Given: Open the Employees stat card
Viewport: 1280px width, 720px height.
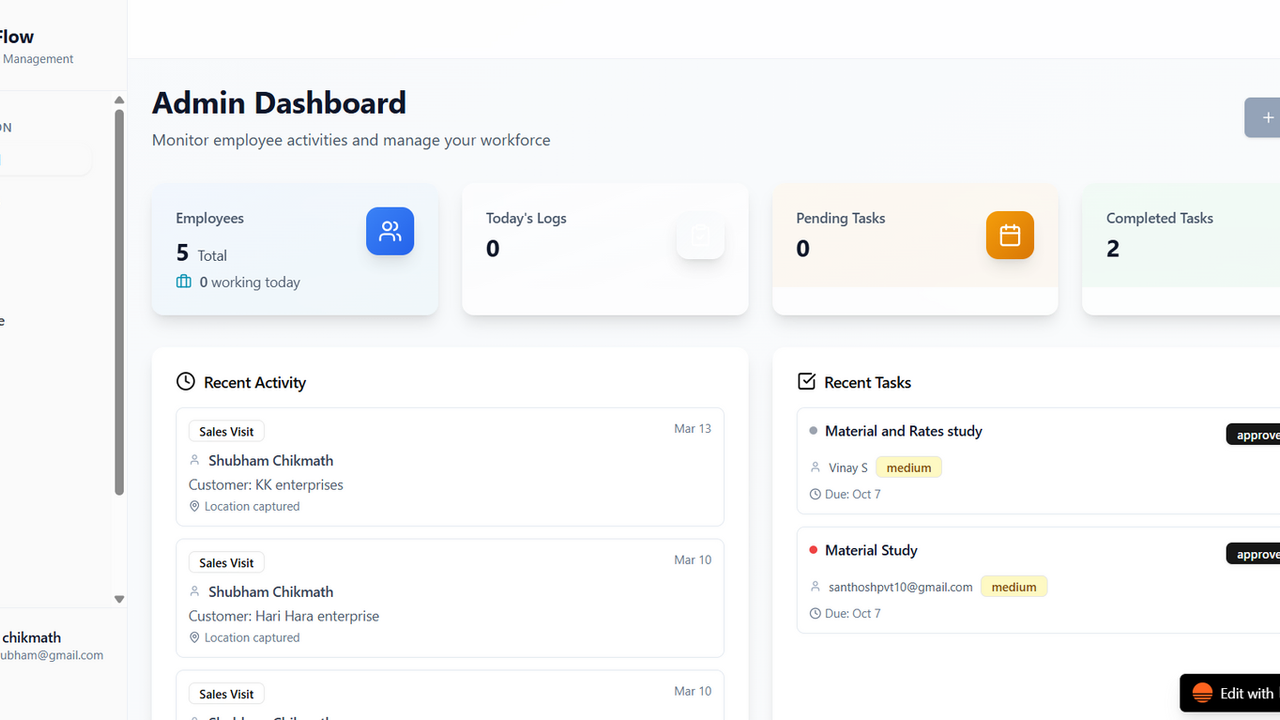Looking at the screenshot, I should [x=295, y=249].
